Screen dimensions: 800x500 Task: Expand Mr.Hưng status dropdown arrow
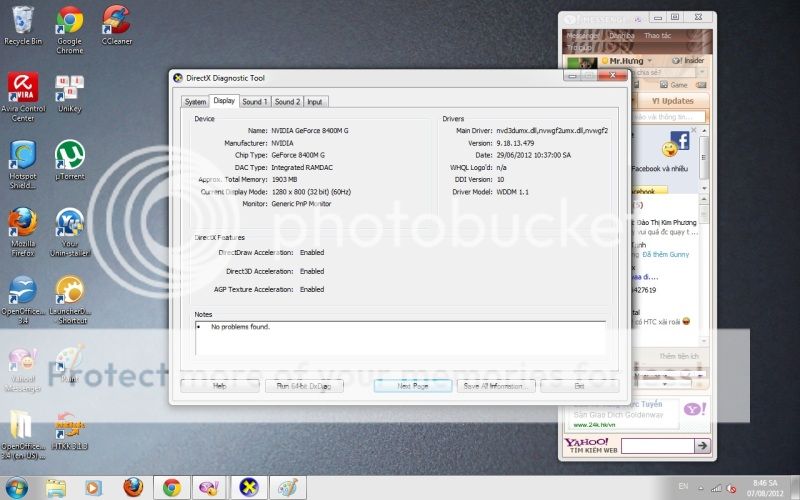pos(649,61)
